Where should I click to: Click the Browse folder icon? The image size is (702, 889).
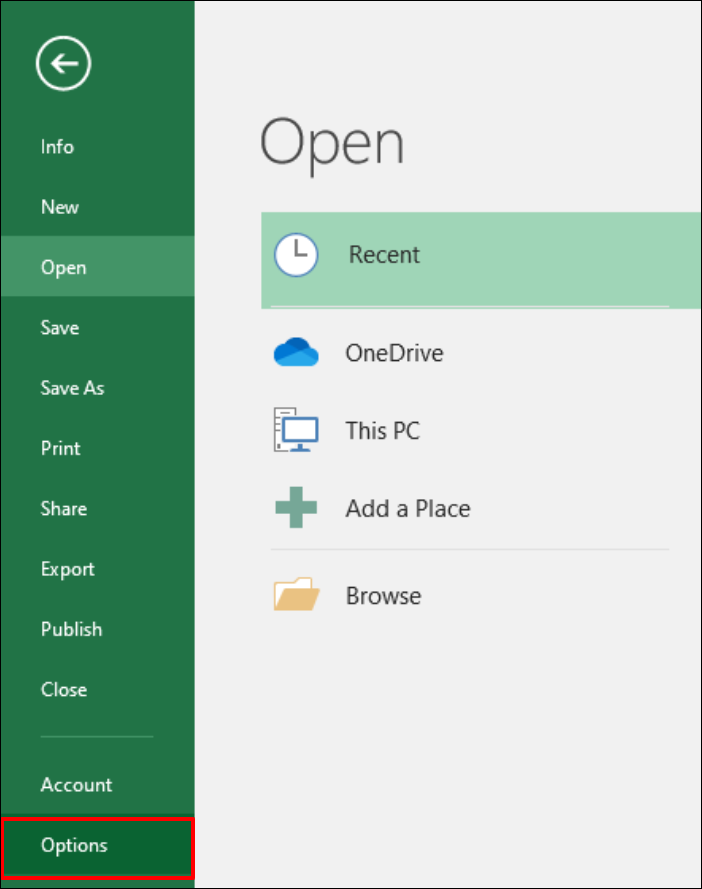296,595
